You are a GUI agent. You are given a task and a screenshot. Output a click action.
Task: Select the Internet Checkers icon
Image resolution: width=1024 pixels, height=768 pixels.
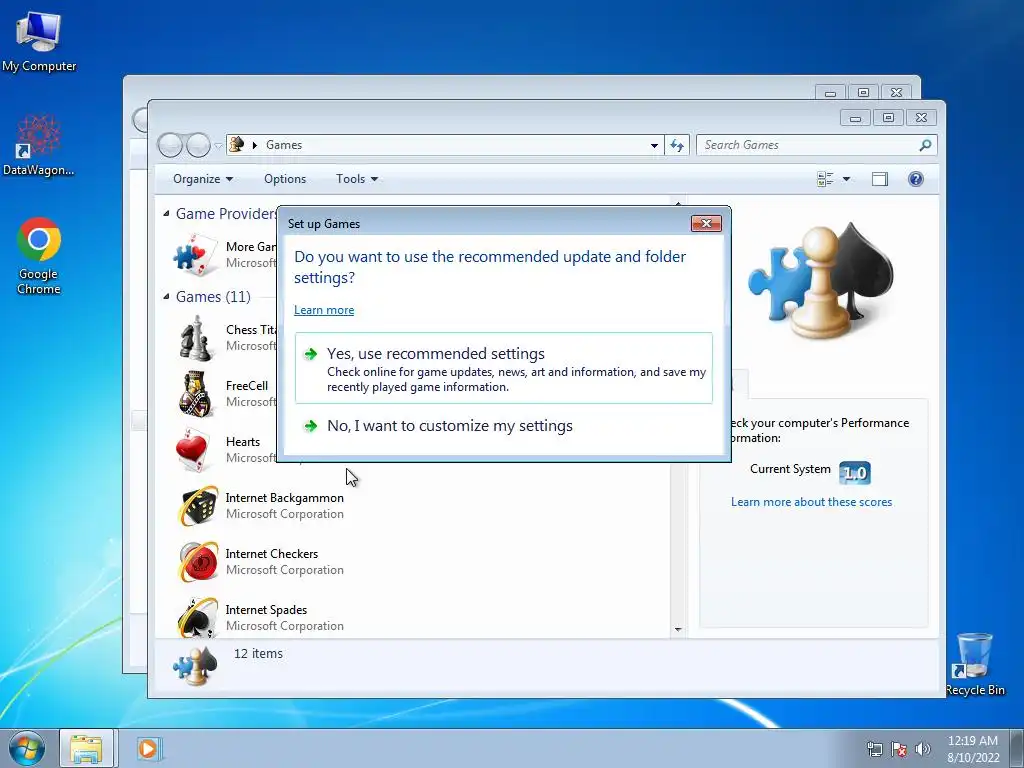(197, 562)
